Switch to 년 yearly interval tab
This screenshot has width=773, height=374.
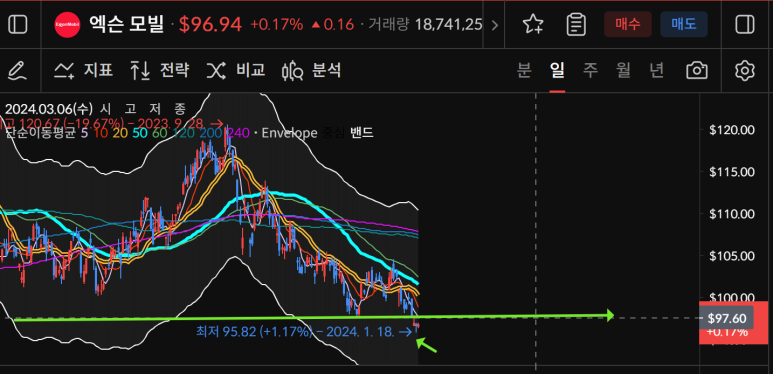[x=657, y=71]
